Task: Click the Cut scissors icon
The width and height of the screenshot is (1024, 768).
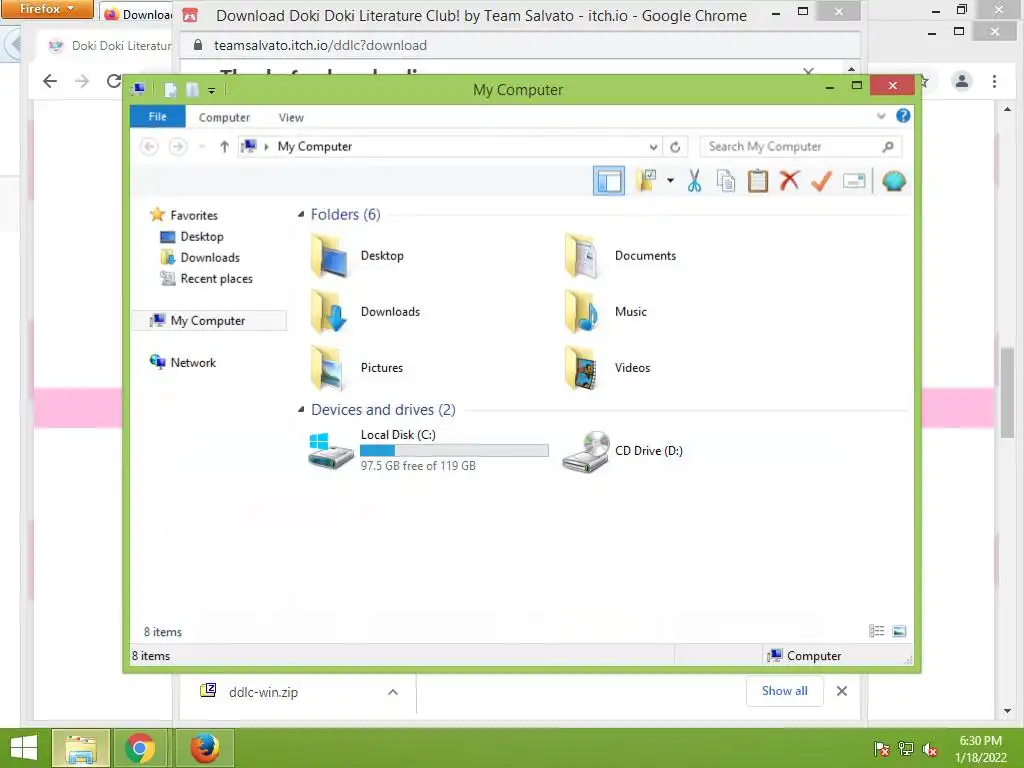Action: coord(694,181)
